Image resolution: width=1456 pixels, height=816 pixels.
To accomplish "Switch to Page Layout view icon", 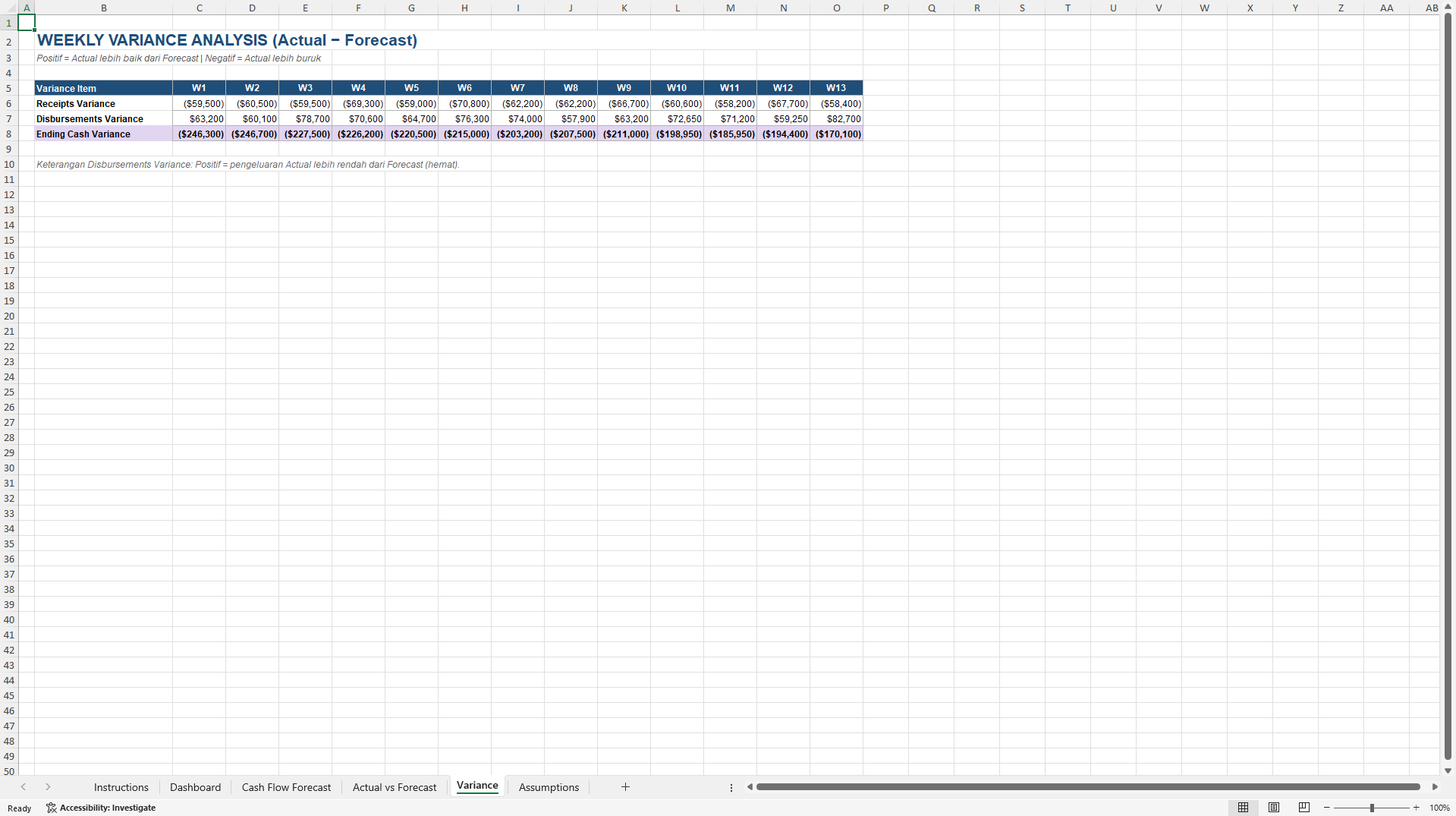I will pyautogui.click(x=1274, y=808).
